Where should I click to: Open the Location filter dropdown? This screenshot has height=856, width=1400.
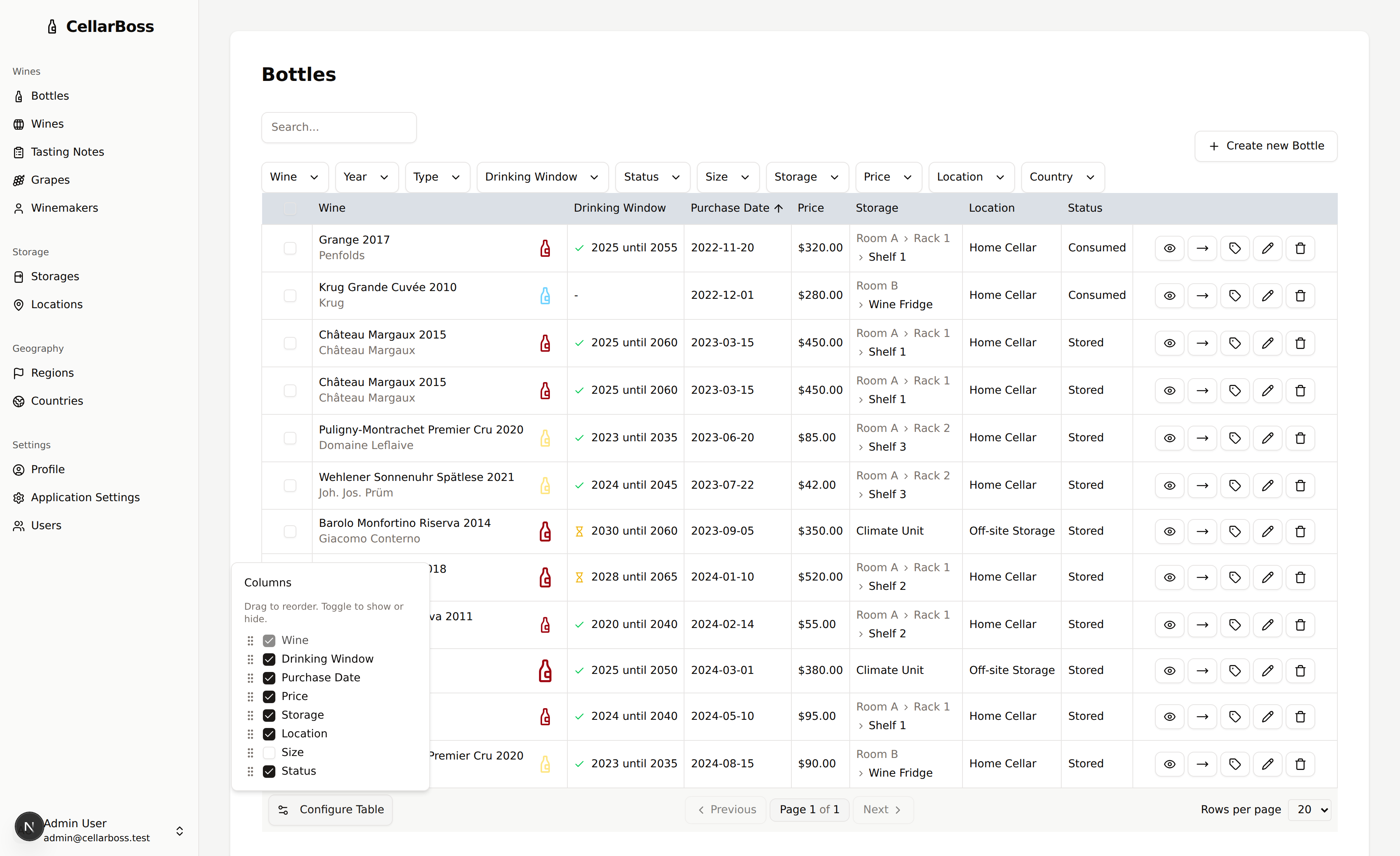tap(971, 177)
